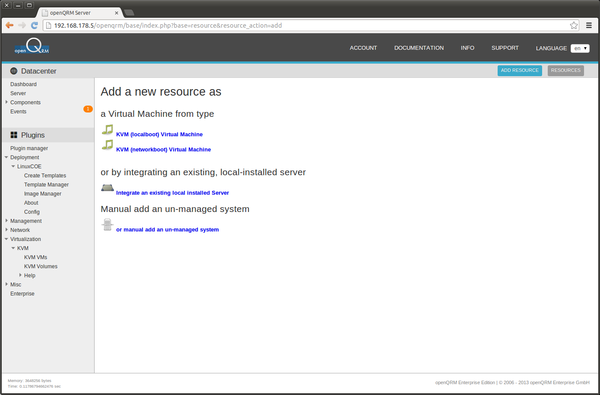Image resolution: width=600 pixels, height=395 pixels.
Task: Open Template Manager under LinuxCOE
Action: (x=46, y=184)
